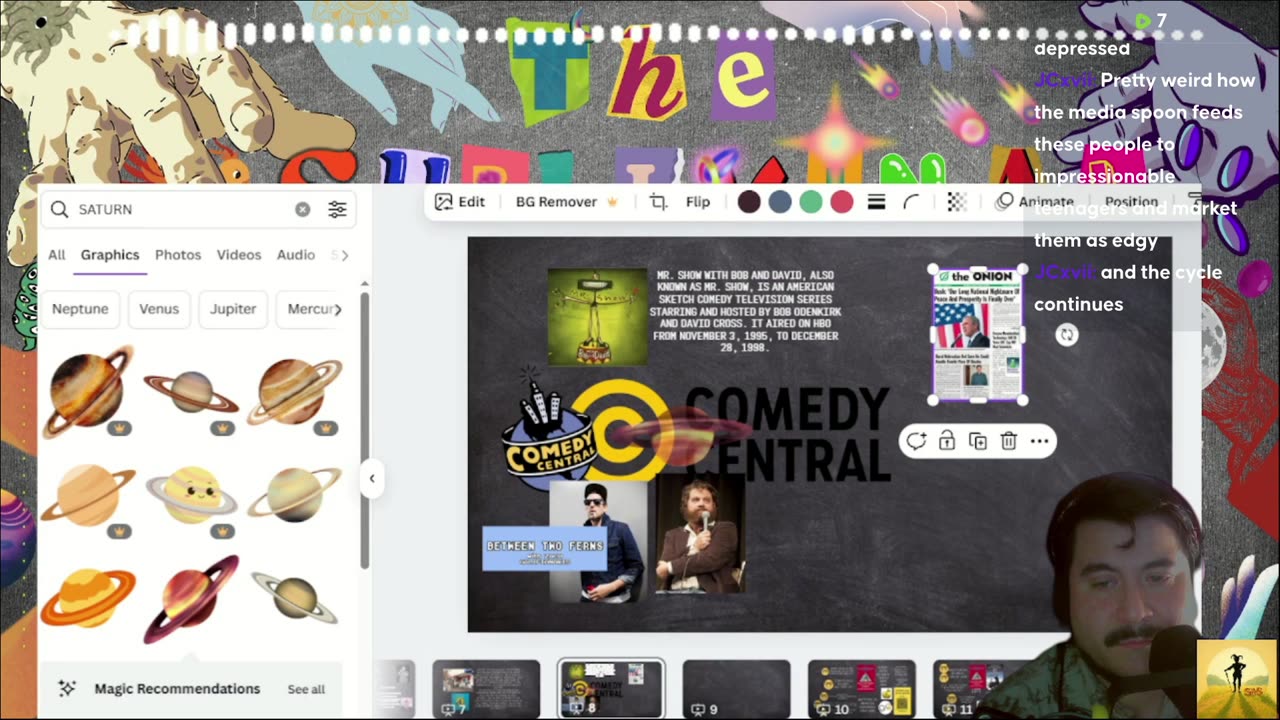Select the red color swatch
Screen dimensions: 1280x720
[842, 202]
